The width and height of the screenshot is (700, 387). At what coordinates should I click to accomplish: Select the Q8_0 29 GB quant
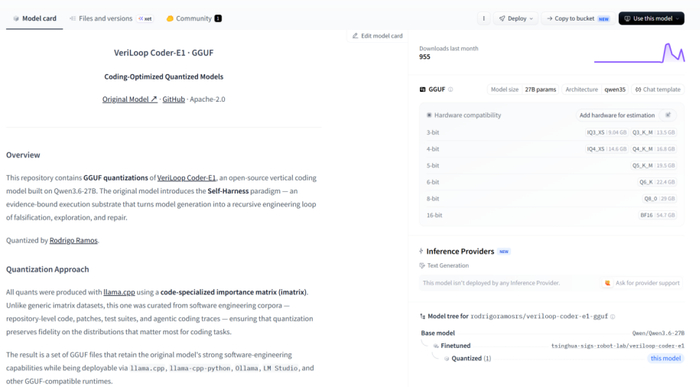(659, 199)
